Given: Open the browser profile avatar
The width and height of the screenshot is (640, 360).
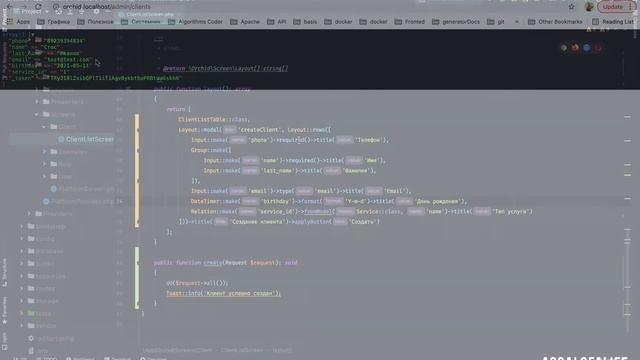Looking at the screenshot, I should coord(589,7).
